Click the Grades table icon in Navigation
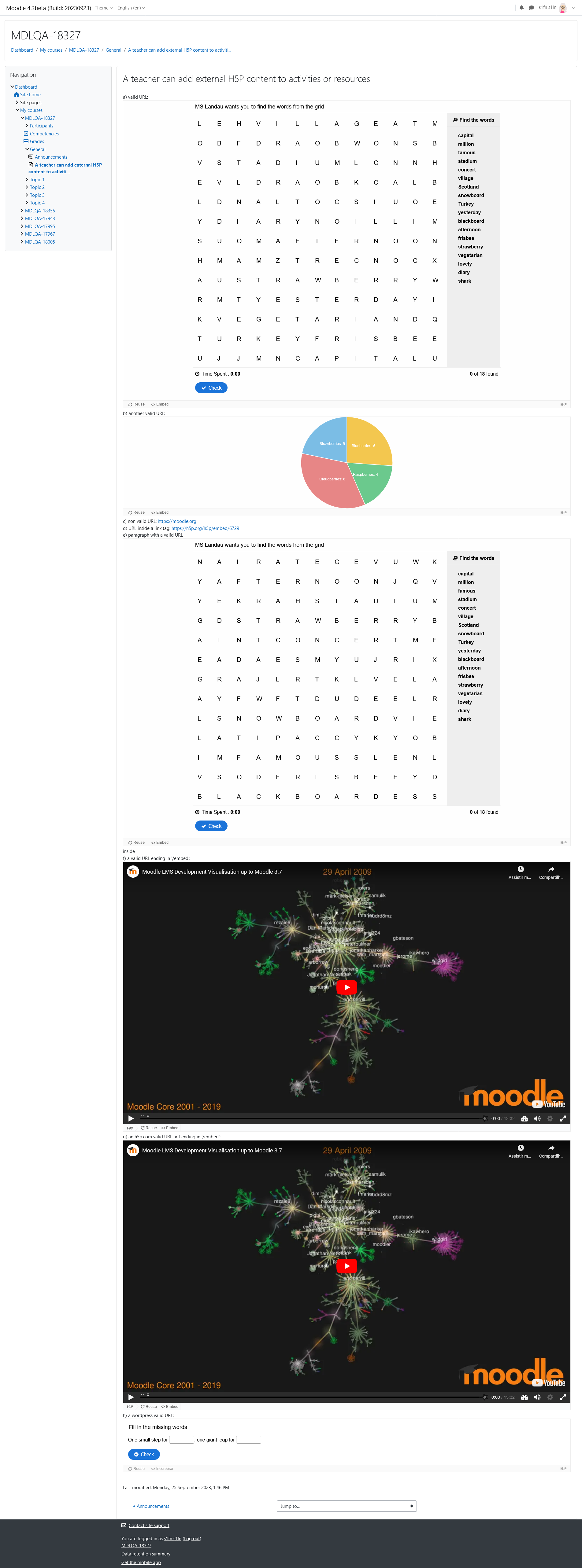This screenshot has height=1568, width=582. [x=26, y=141]
